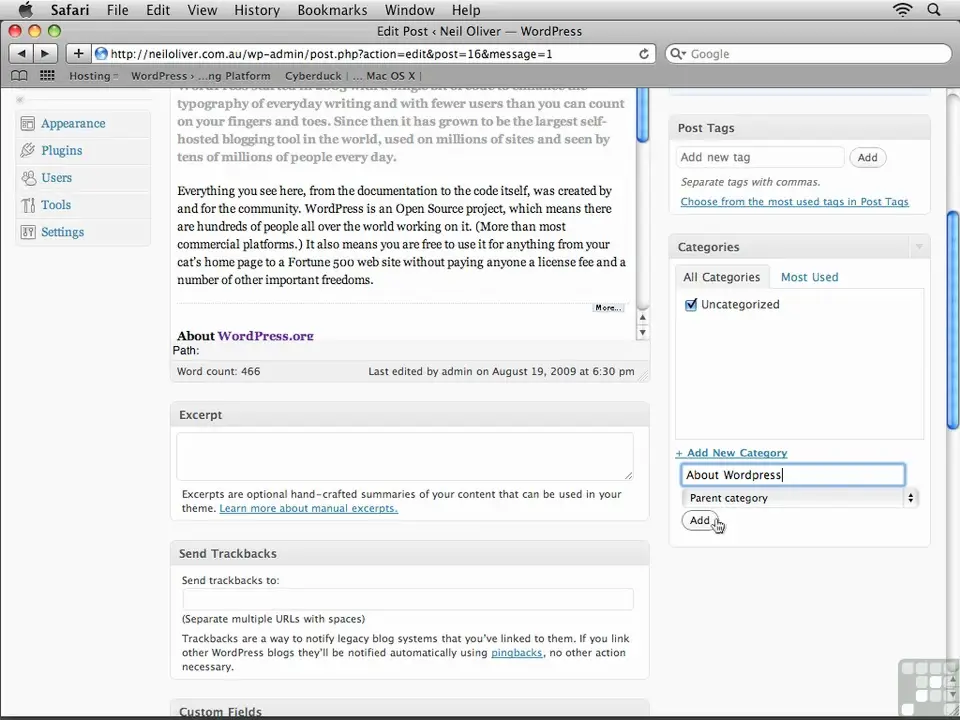The image size is (960, 720).
Task: Click the Tools sidebar icon
Action: pos(28,205)
